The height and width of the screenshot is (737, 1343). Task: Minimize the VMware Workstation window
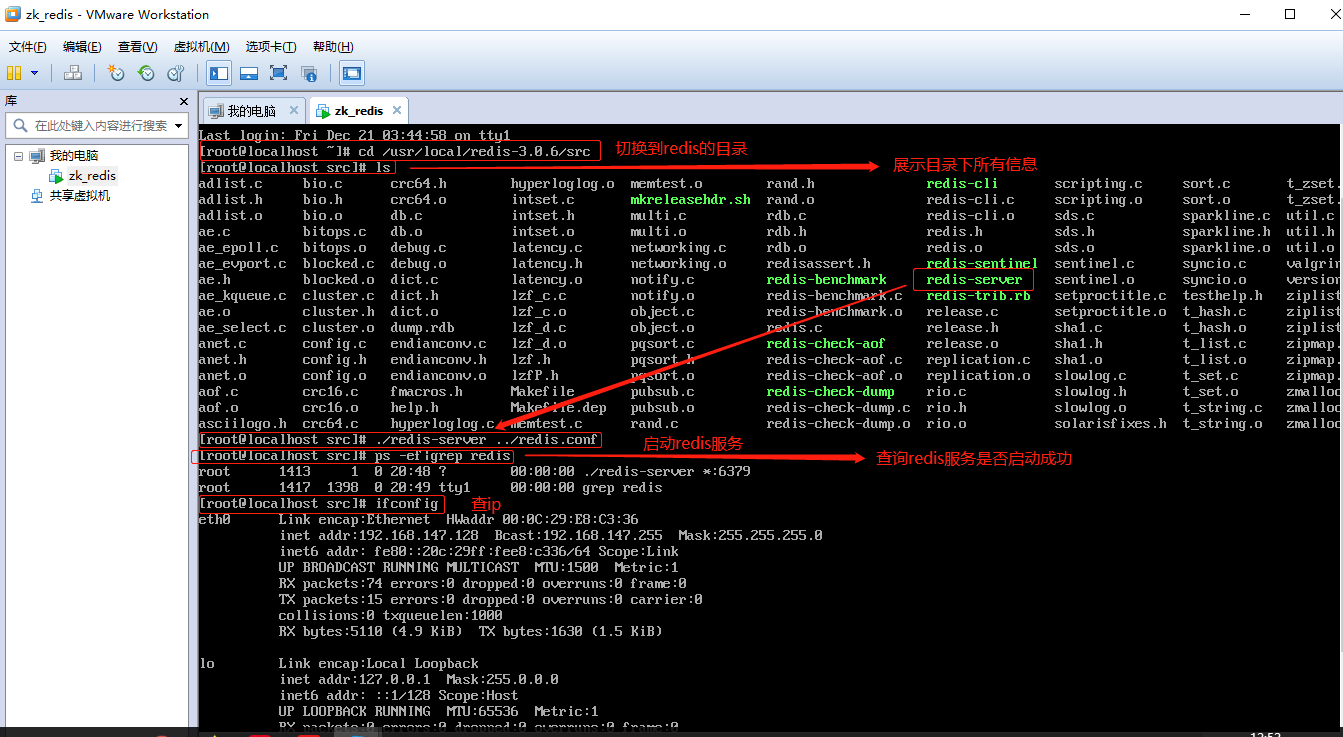coord(1244,15)
